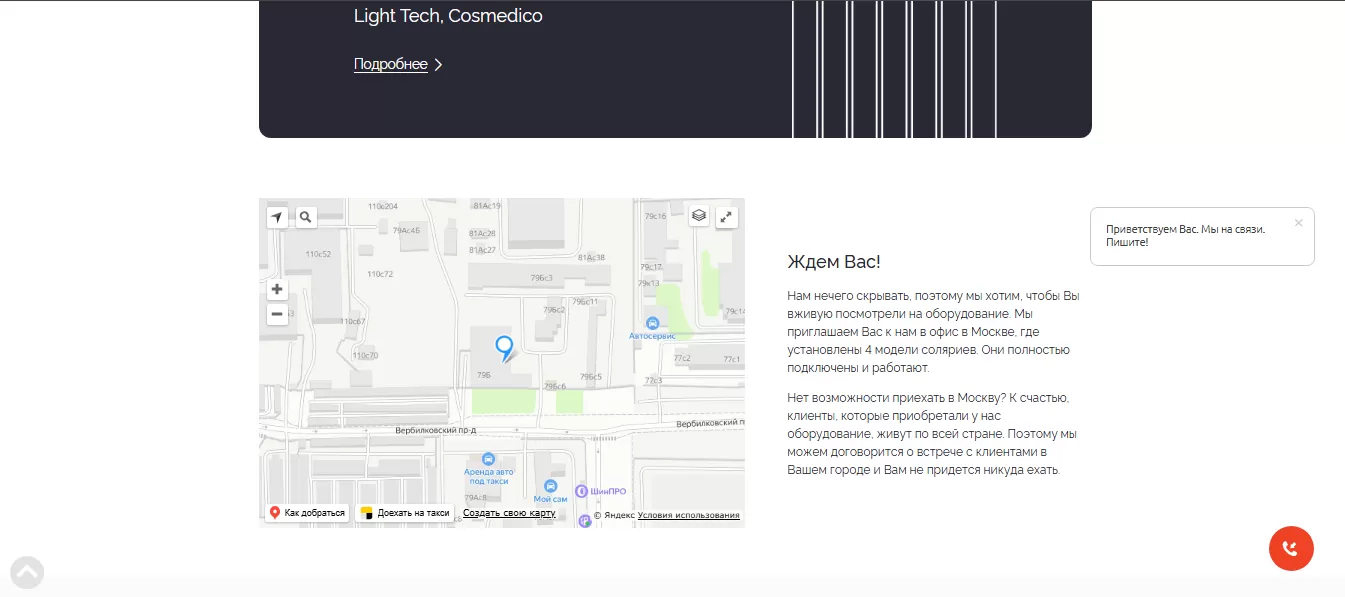This screenshot has height=597, width=1345.
Task: Click the blue location pin on map
Action: click(505, 348)
